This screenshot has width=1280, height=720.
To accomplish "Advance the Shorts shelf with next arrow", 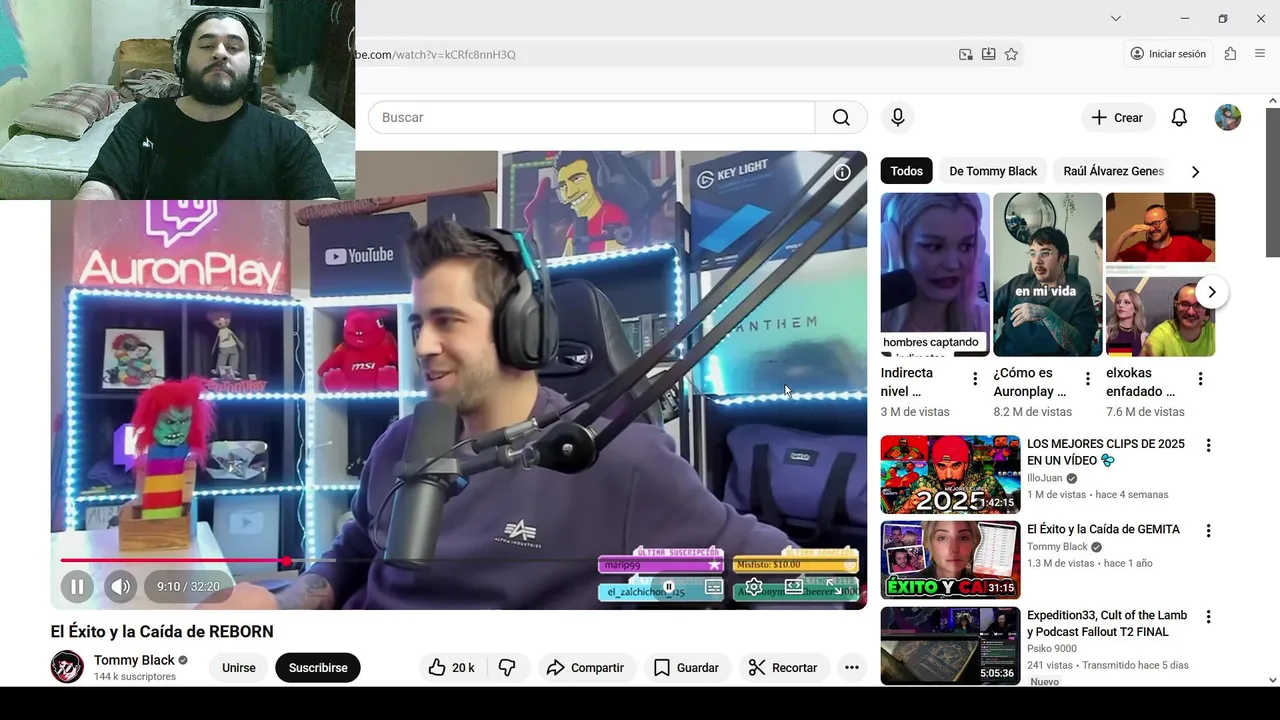I will pyautogui.click(x=1211, y=292).
